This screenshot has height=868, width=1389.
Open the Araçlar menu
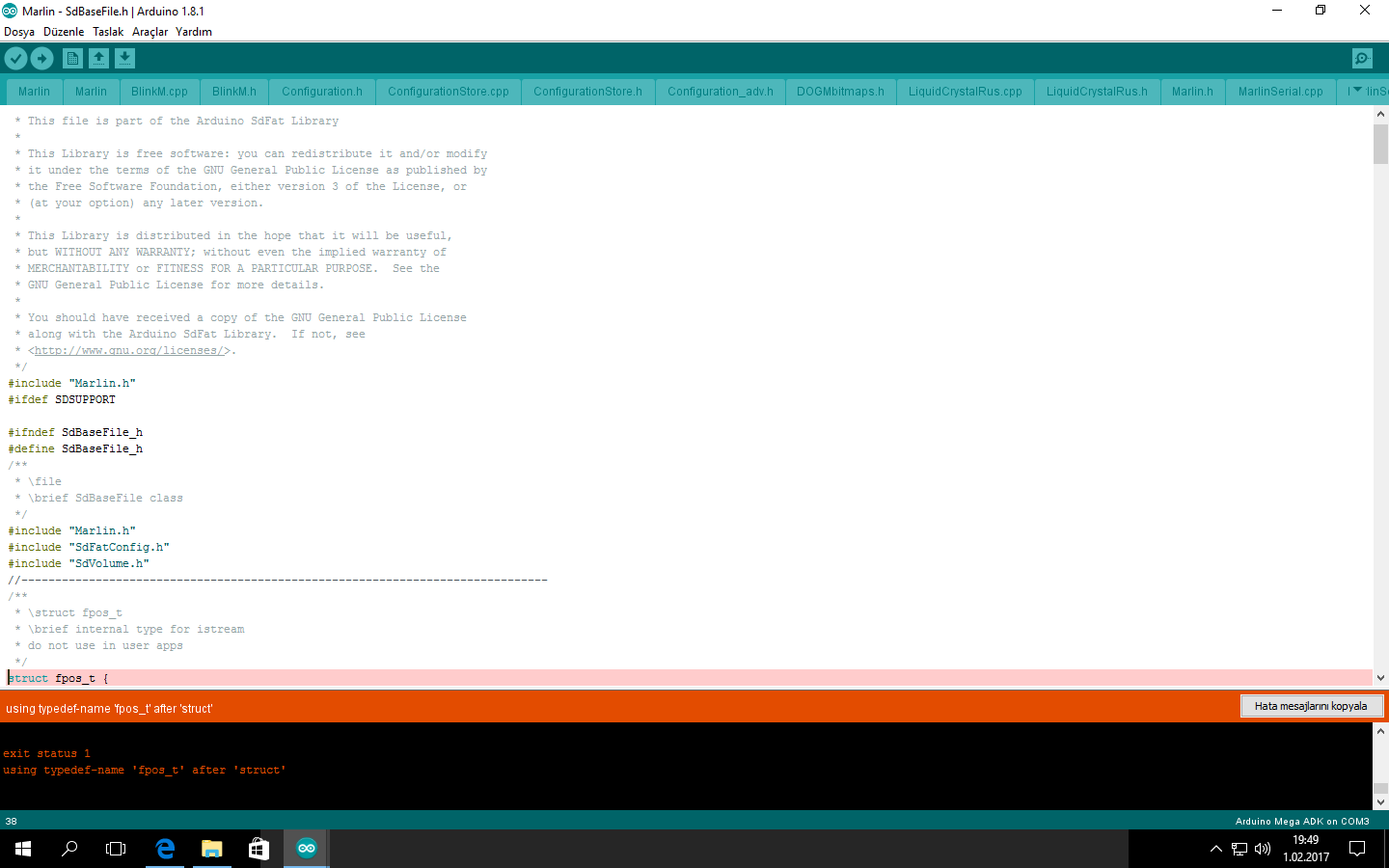point(150,32)
